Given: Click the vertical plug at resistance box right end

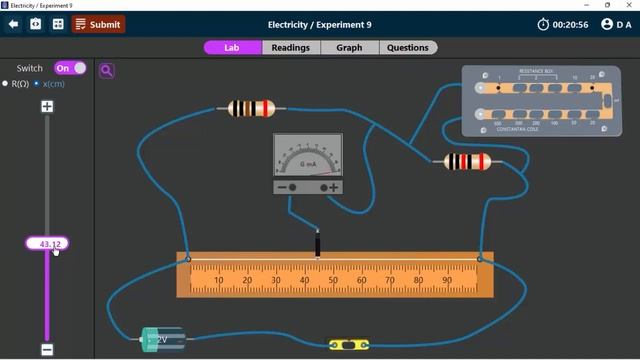Looking at the screenshot, I should 607,101.
